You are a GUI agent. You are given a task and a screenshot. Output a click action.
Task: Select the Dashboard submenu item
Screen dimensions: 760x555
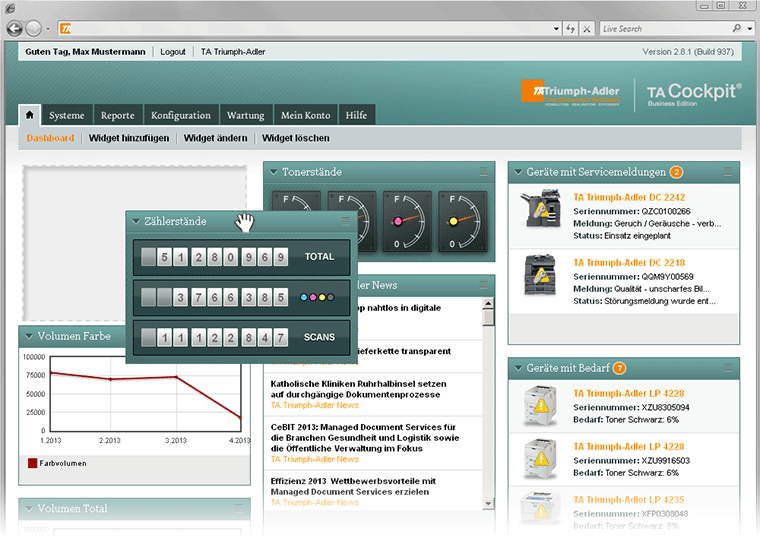point(50,138)
